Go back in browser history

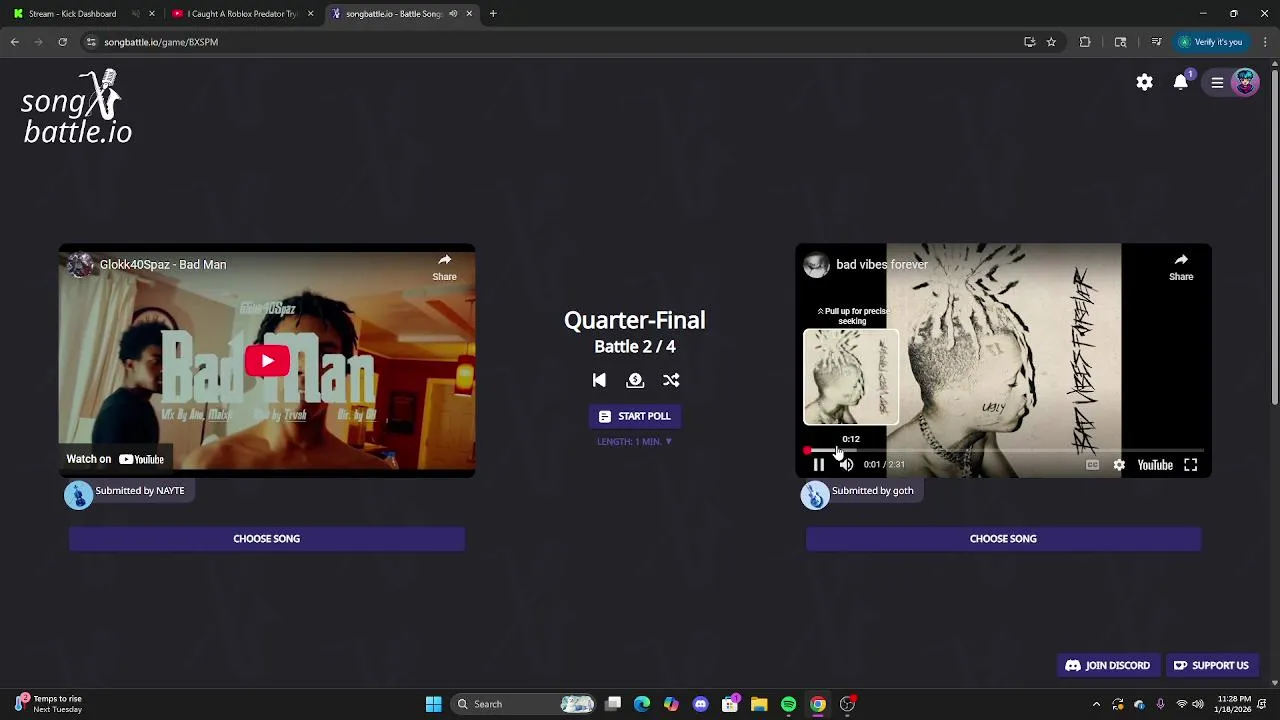pyautogui.click(x=15, y=42)
